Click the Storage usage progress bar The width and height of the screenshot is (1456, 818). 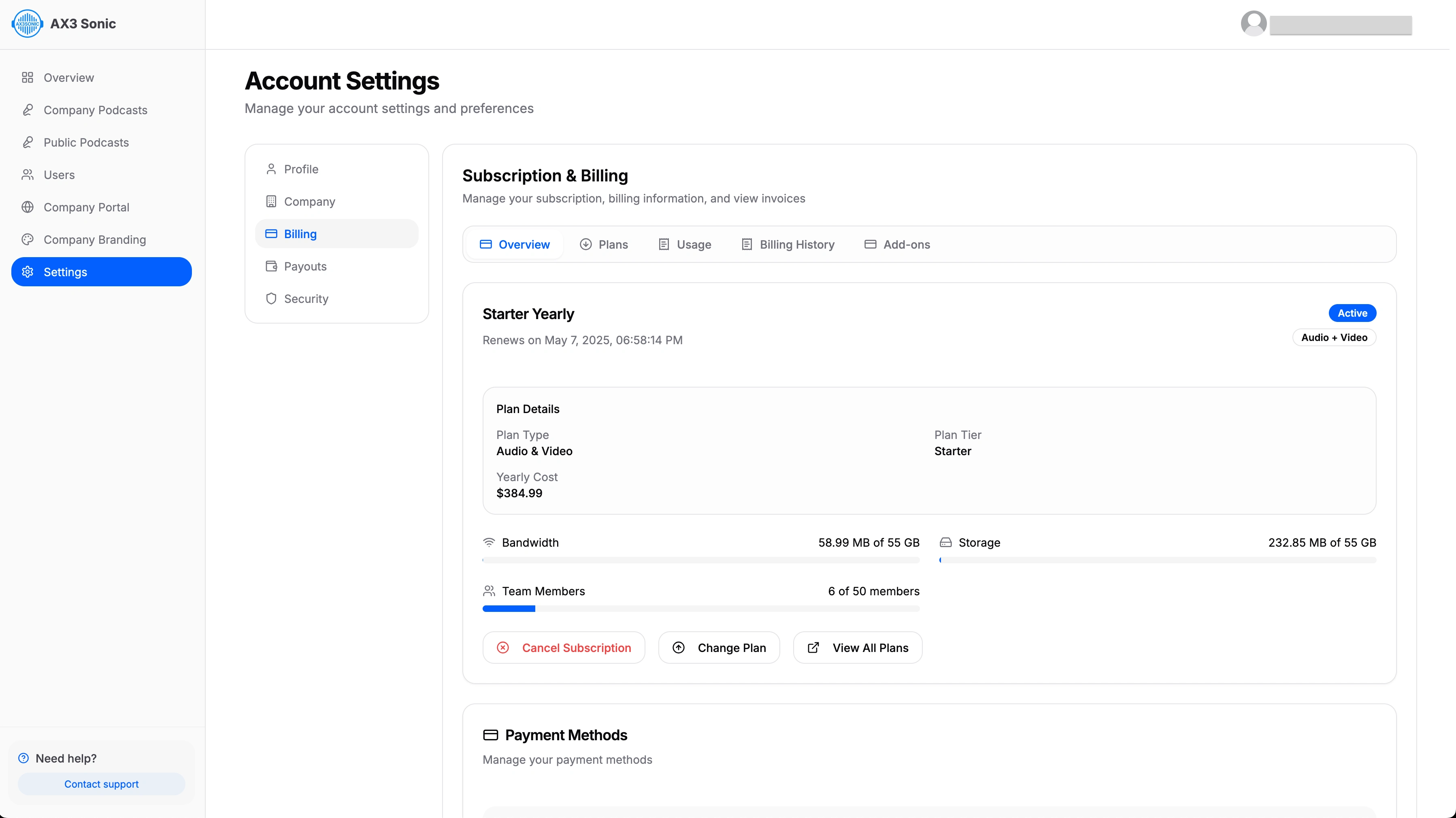(1158, 560)
